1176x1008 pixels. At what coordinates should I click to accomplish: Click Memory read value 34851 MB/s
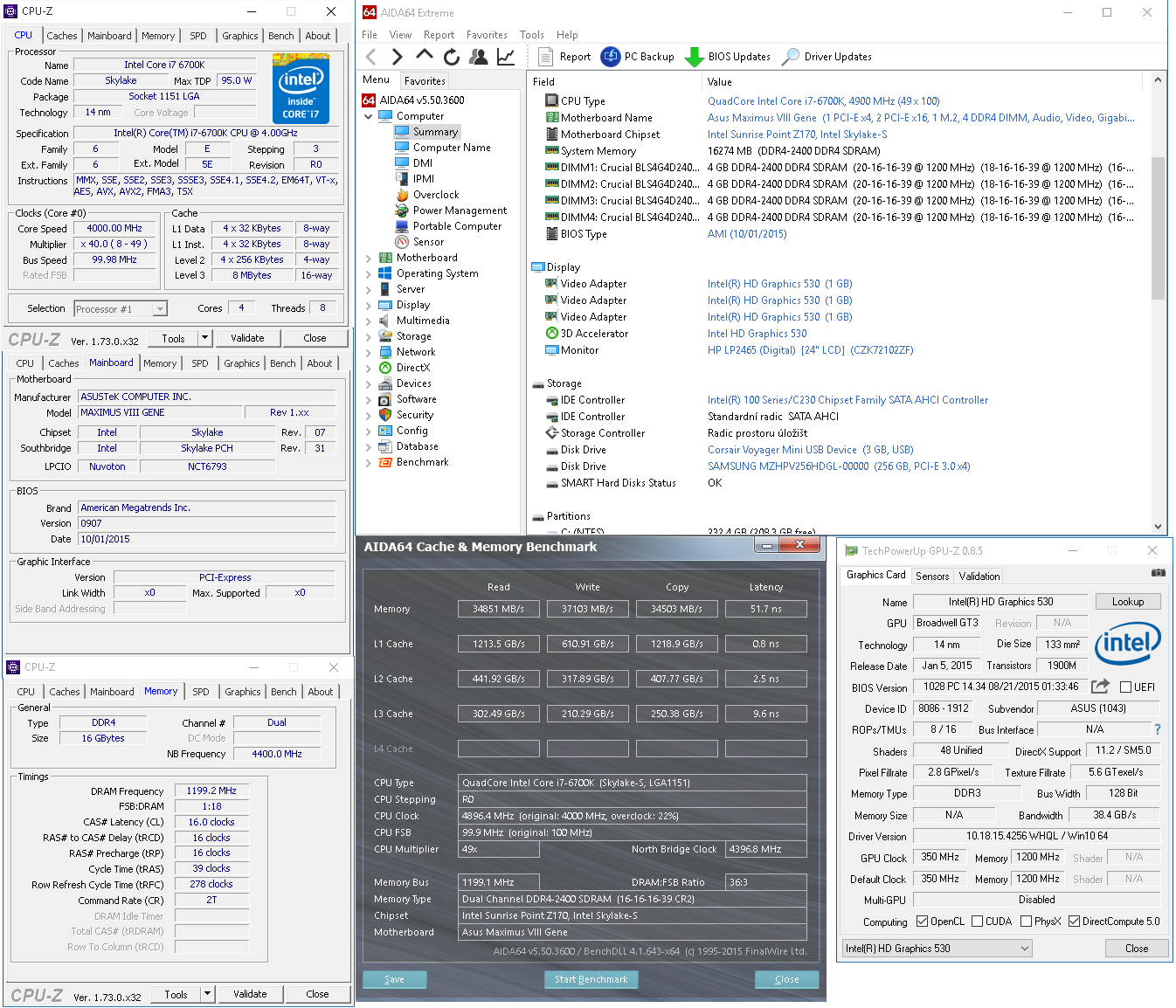tap(499, 609)
